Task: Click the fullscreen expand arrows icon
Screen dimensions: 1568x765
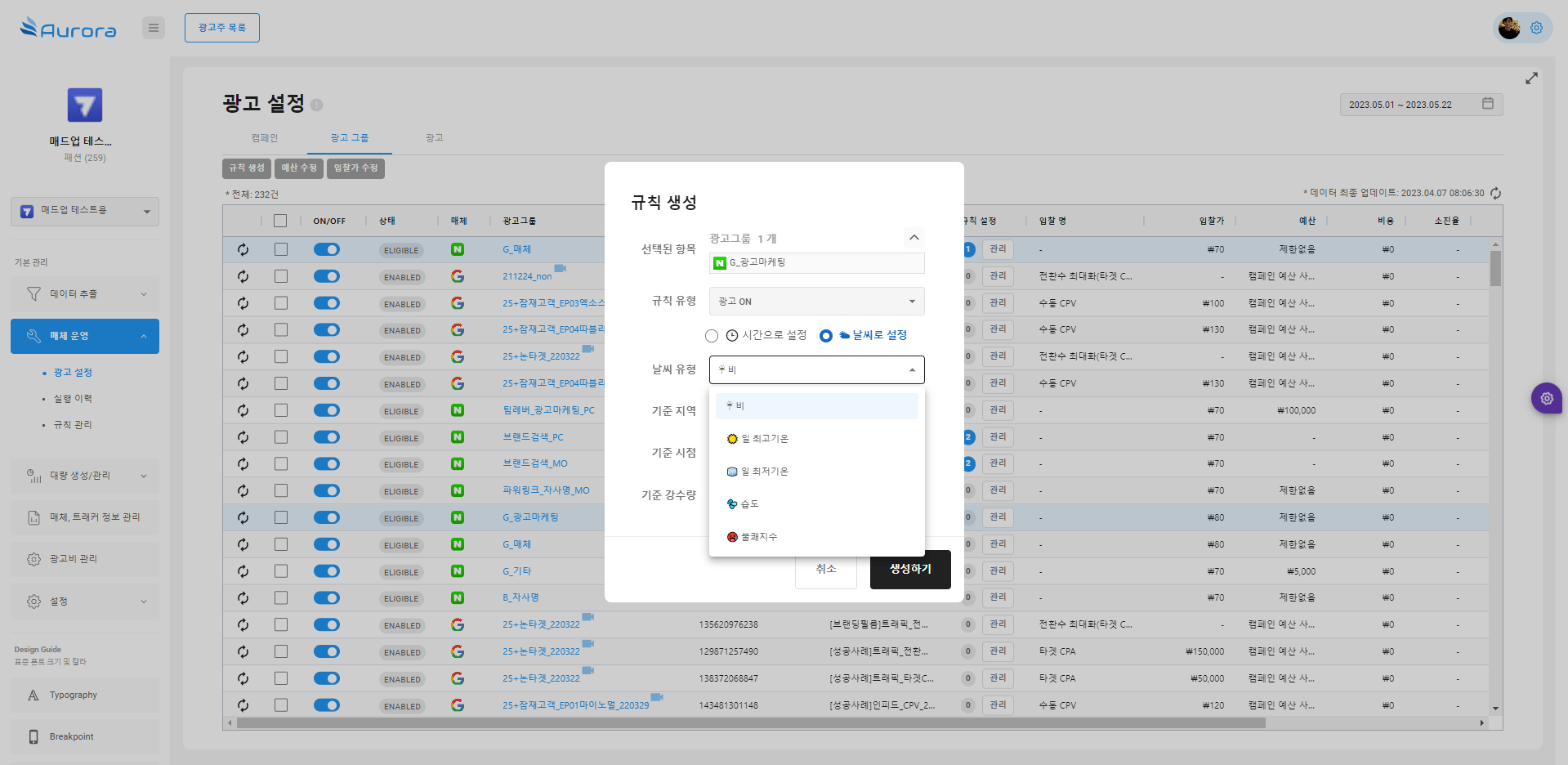Action: (x=1531, y=78)
